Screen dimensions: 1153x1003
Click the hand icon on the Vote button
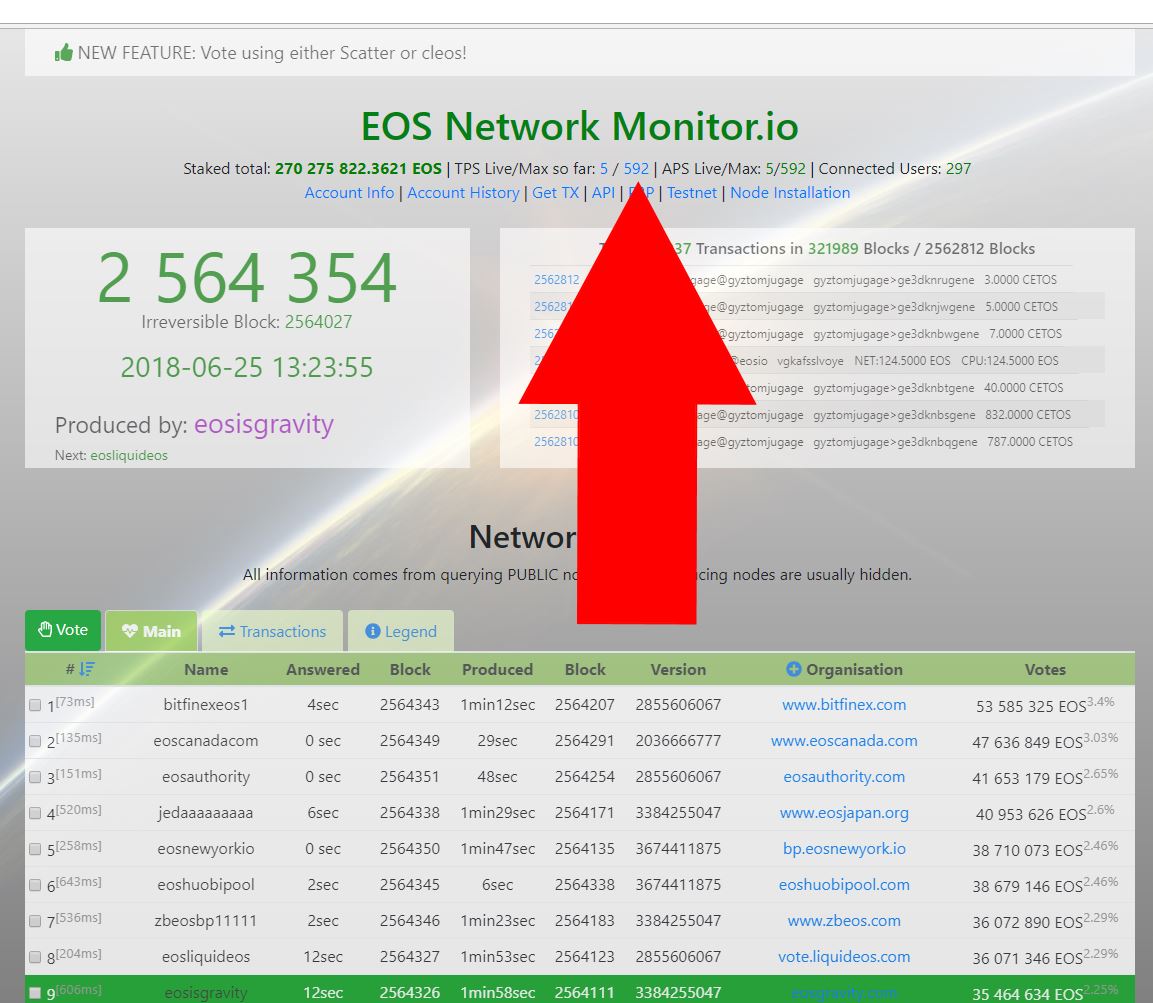pos(45,629)
